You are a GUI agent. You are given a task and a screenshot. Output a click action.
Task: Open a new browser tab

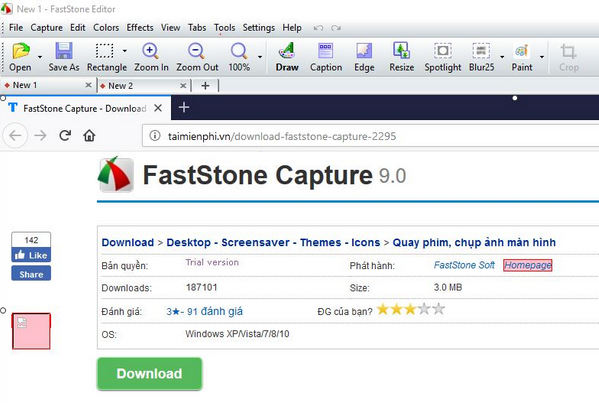(x=184, y=107)
